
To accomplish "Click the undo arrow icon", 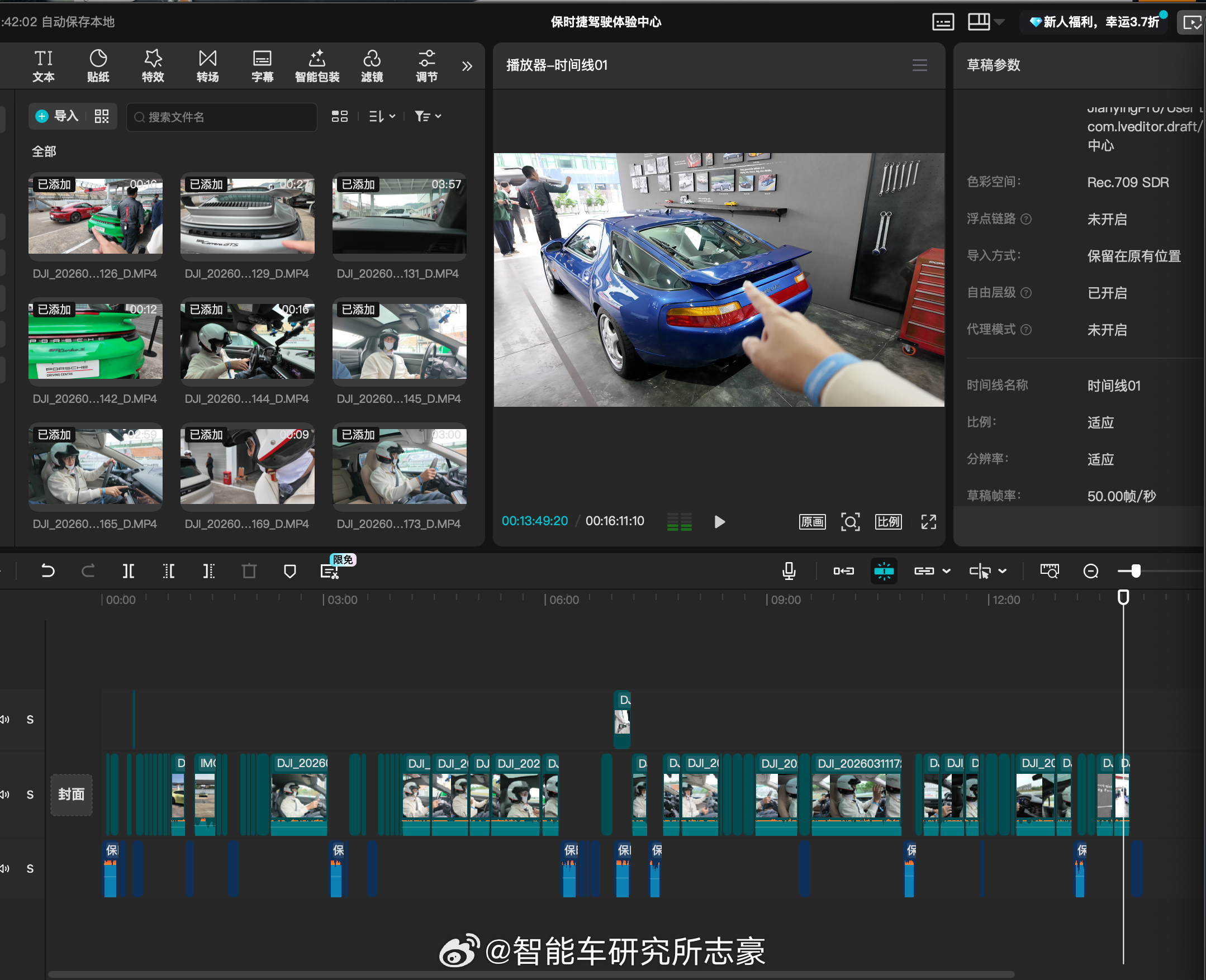I will click(48, 571).
